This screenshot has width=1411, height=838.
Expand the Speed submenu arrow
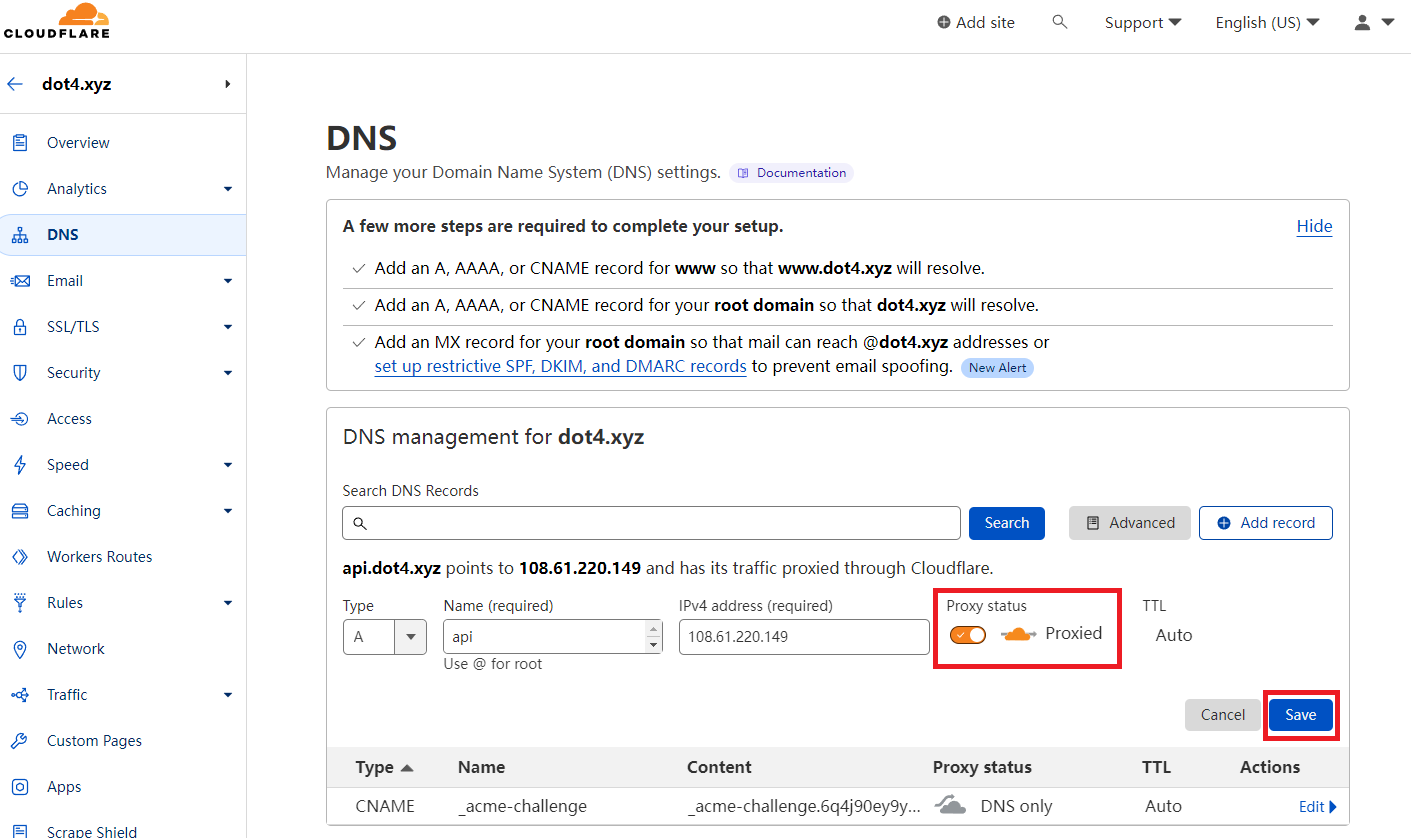[228, 465]
